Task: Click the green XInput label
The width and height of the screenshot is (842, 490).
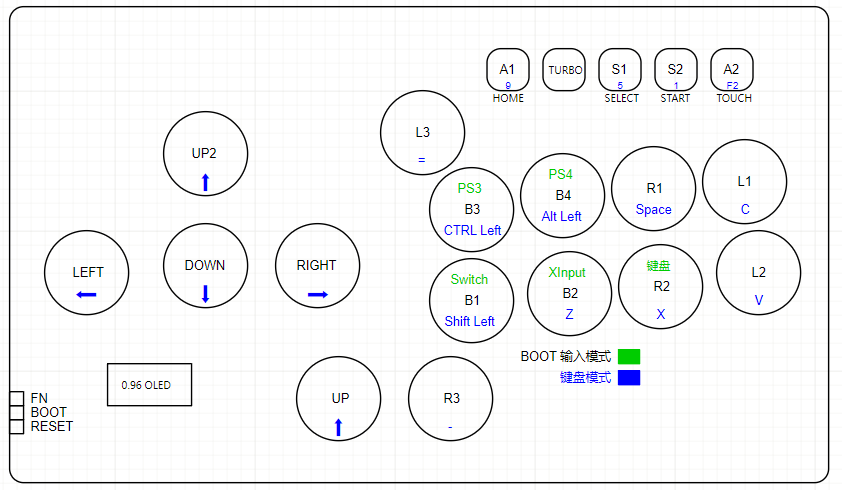Action: point(567,272)
